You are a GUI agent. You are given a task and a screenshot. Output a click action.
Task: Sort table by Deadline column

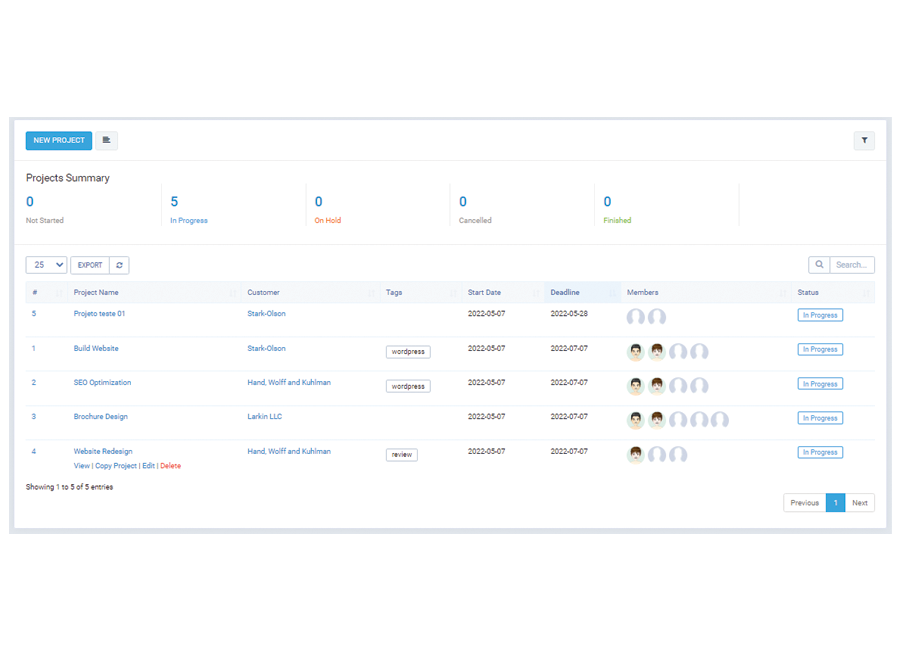[565, 293]
